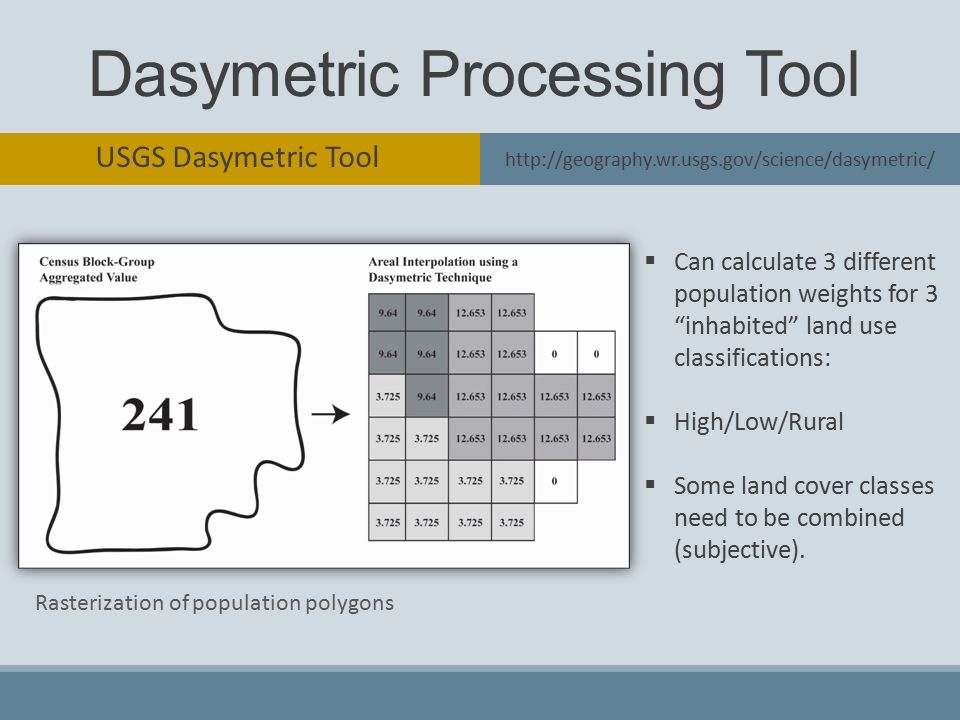
Task: Select the 'Dasymetric Processing Tool' slide title
Action: click(474, 75)
